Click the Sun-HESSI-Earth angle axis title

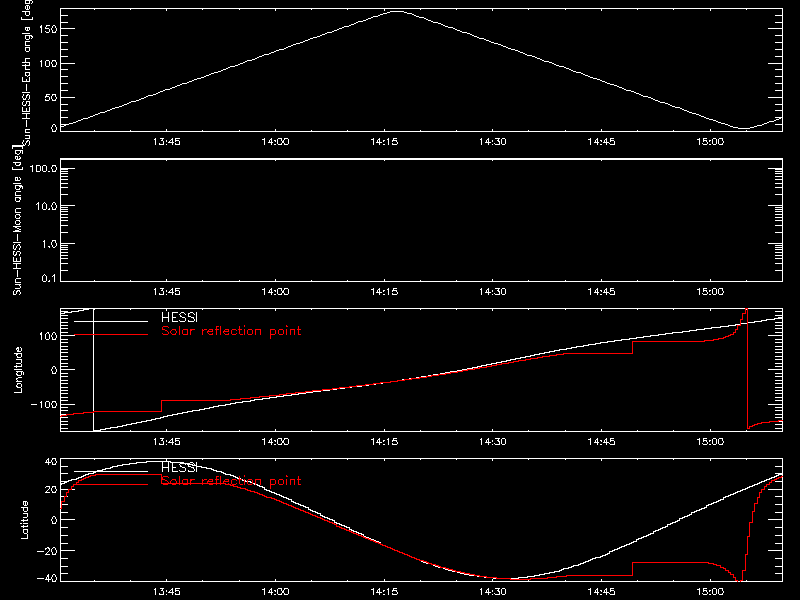point(27,72)
